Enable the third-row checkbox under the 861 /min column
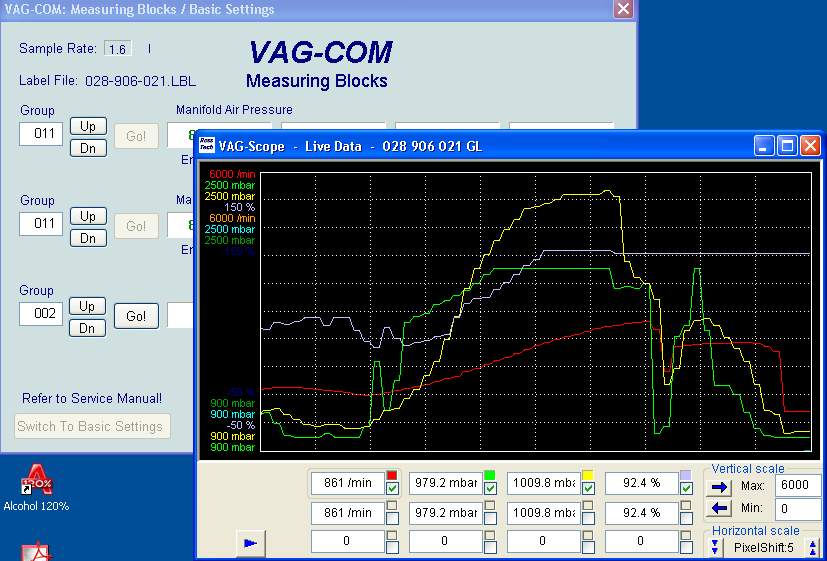Viewport: 827px width, 561px height. tap(392, 548)
